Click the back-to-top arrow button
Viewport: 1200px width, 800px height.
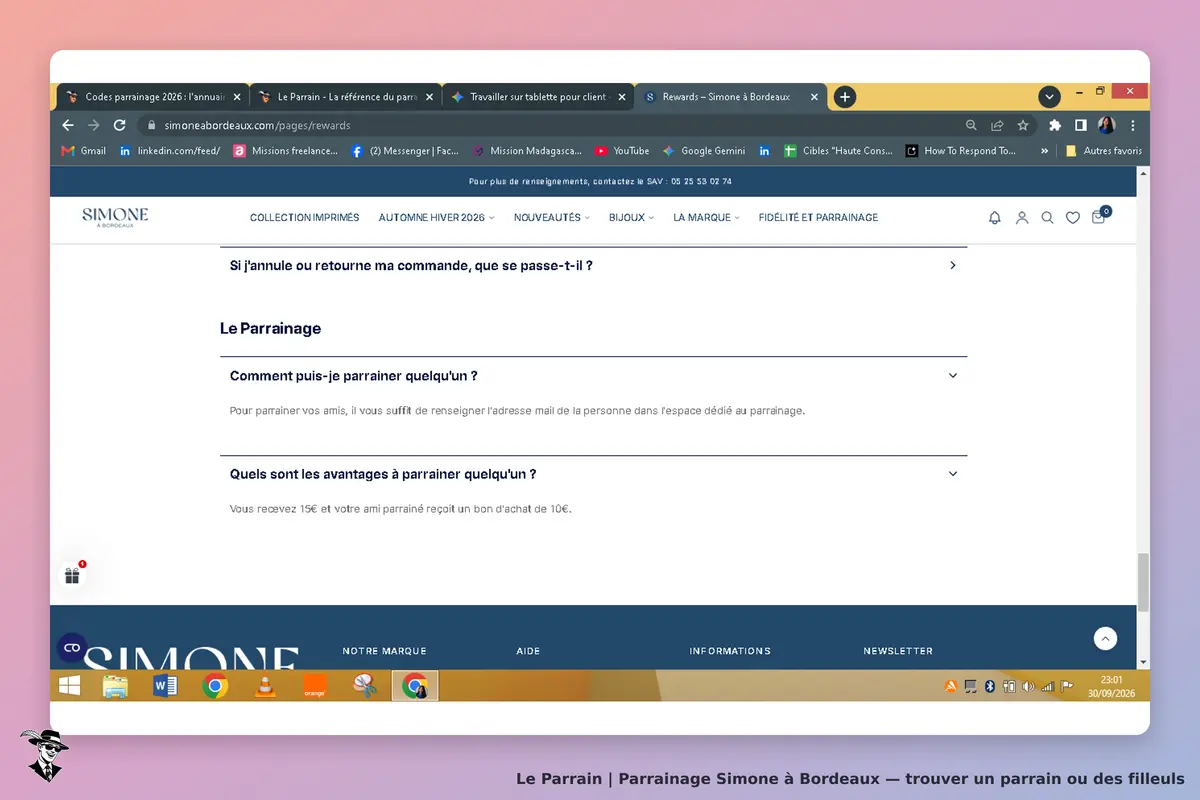tap(1105, 638)
